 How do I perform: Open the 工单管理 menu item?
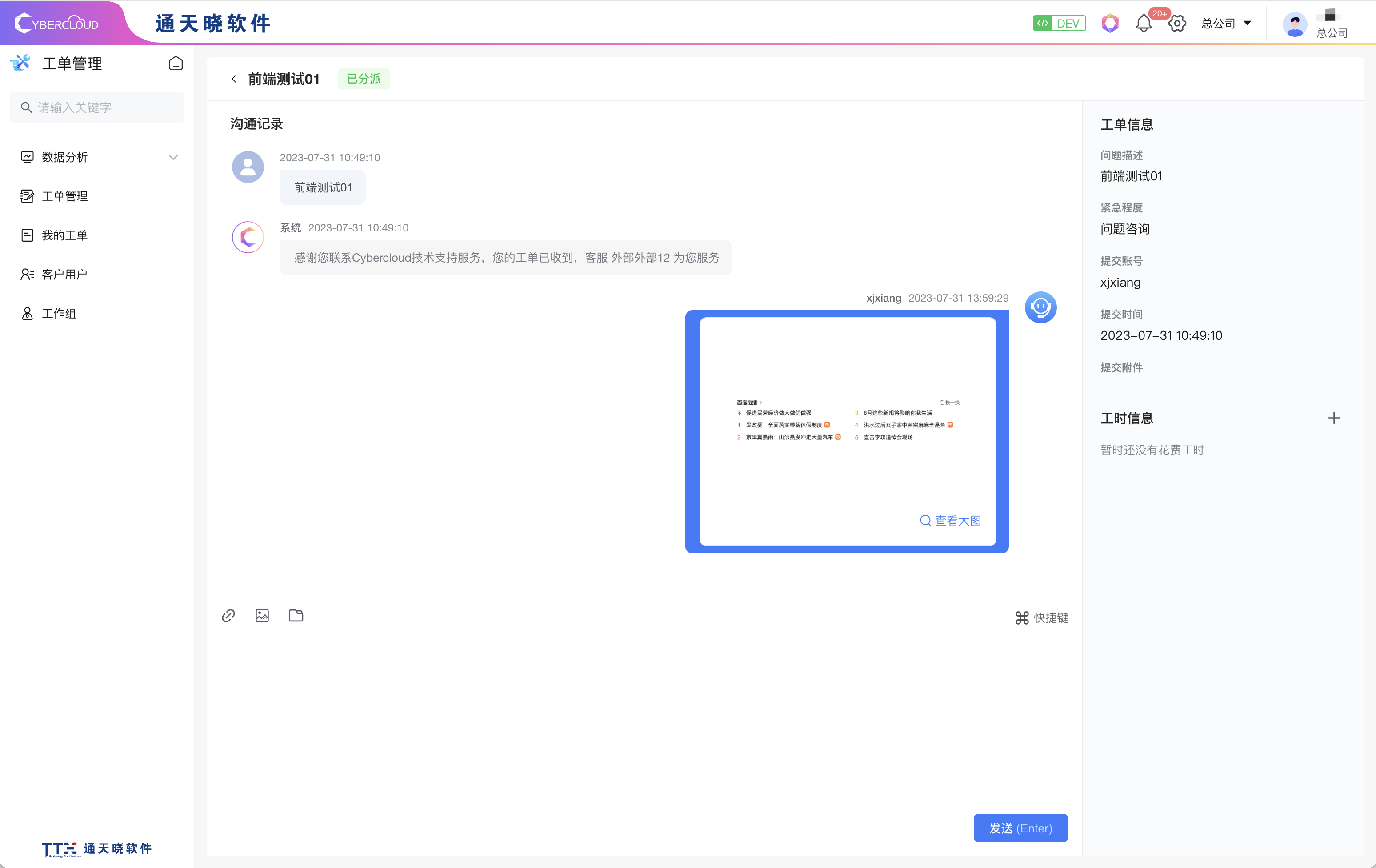[64, 196]
